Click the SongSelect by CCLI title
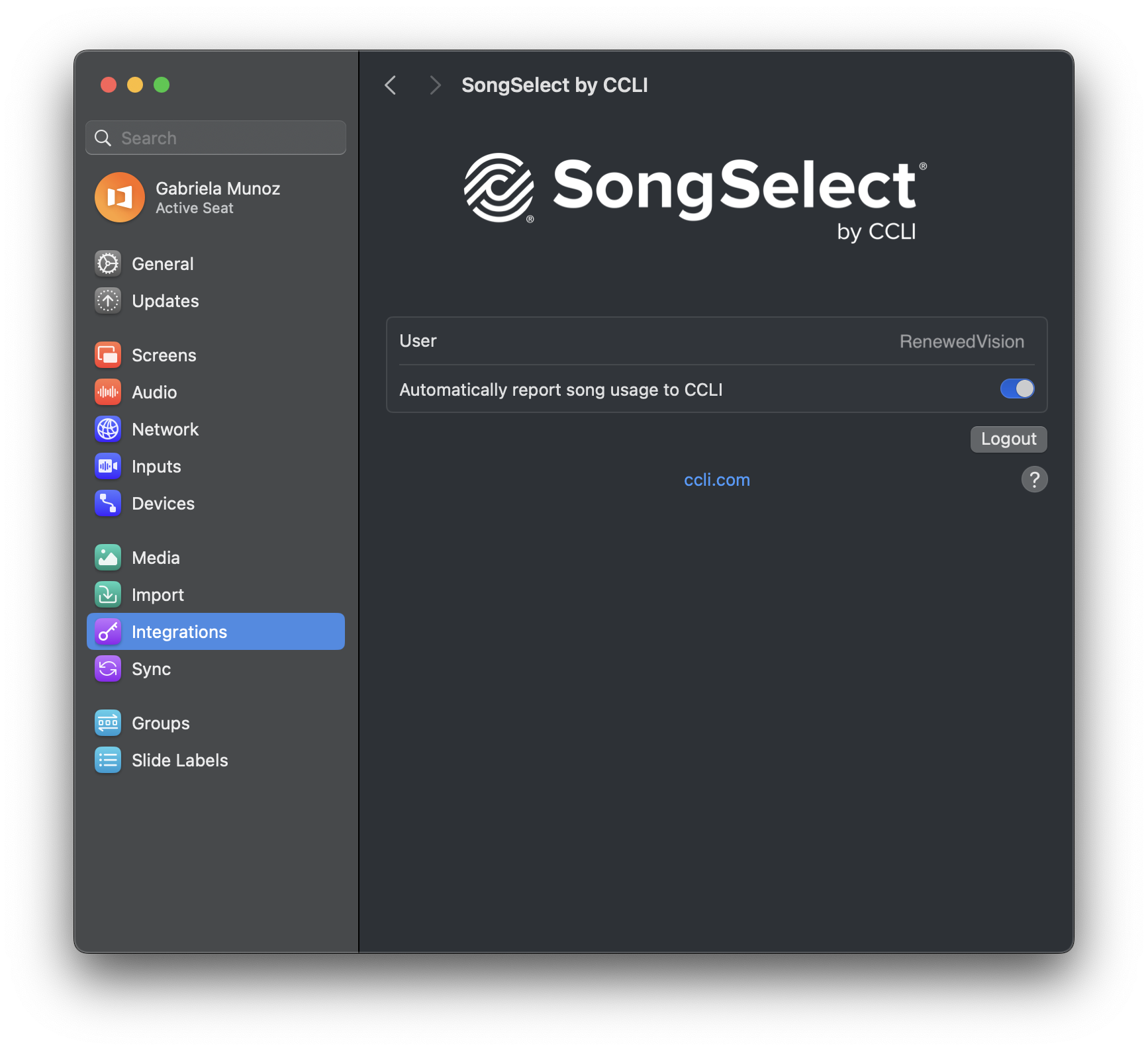 coord(555,85)
